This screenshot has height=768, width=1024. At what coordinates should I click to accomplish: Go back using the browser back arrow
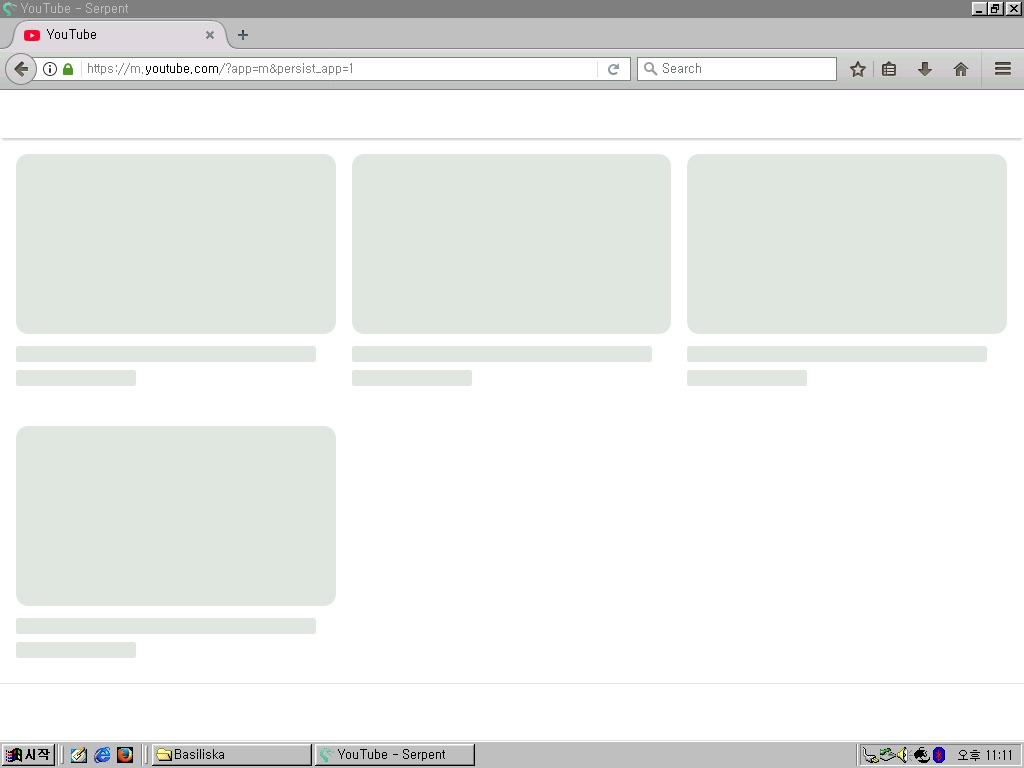21,69
